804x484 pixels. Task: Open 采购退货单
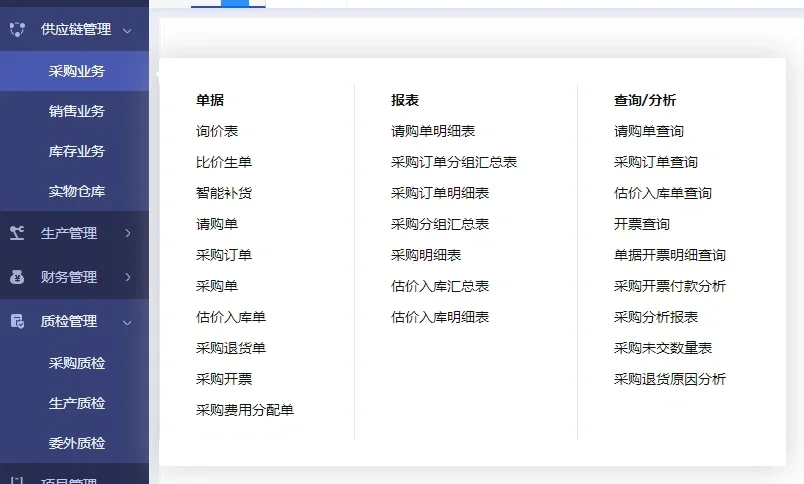[x=231, y=348]
